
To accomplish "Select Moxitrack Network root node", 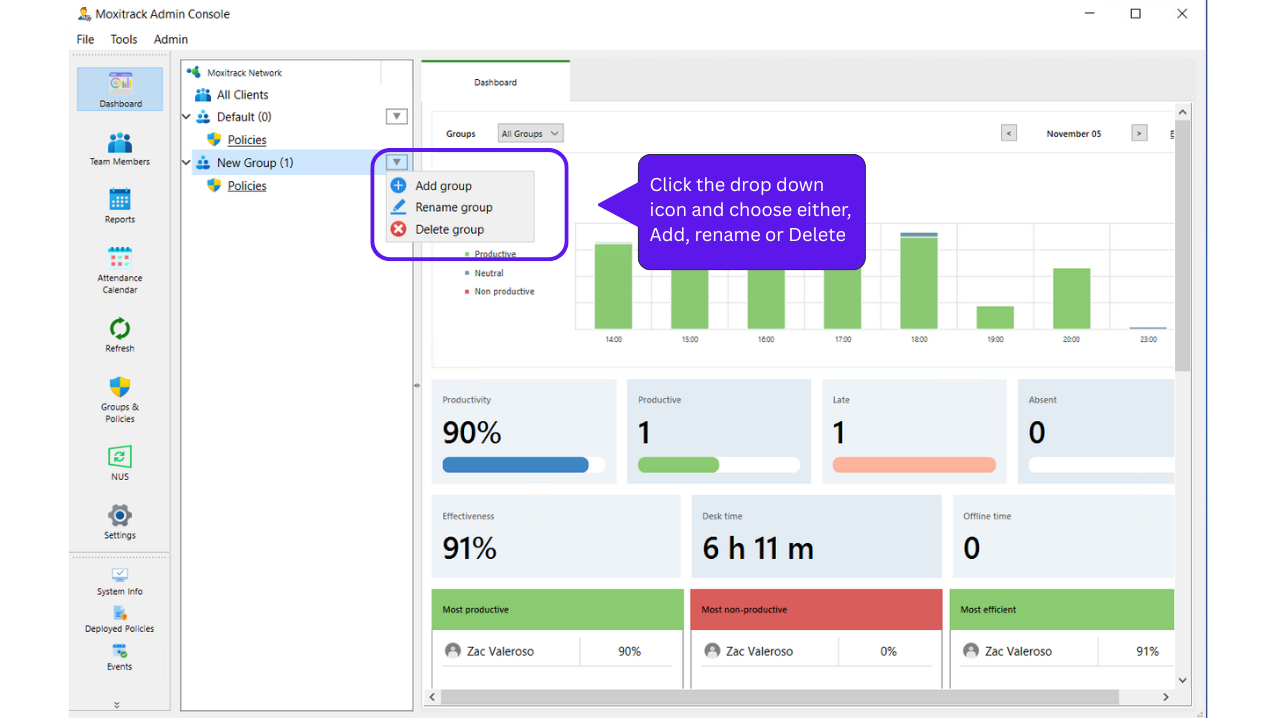I will (x=244, y=73).
